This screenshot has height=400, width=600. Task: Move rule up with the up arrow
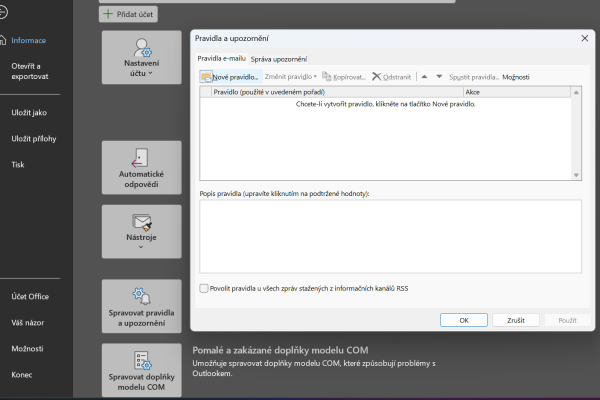(424, 76)
